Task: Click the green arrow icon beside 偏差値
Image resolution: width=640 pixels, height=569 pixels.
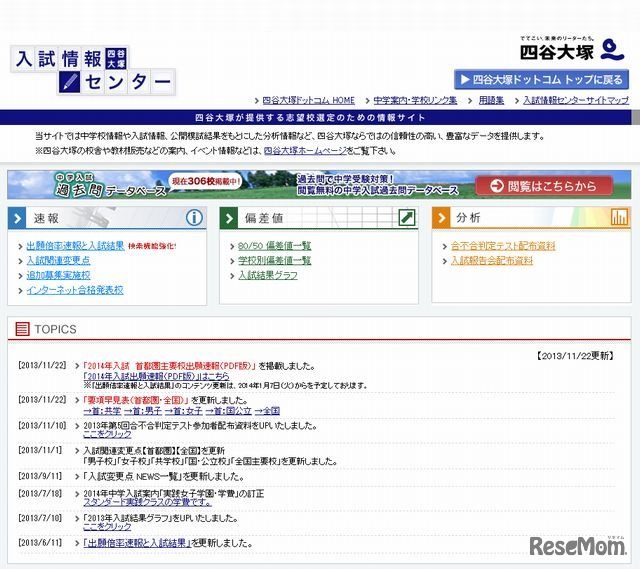Action: pos(229,218)
